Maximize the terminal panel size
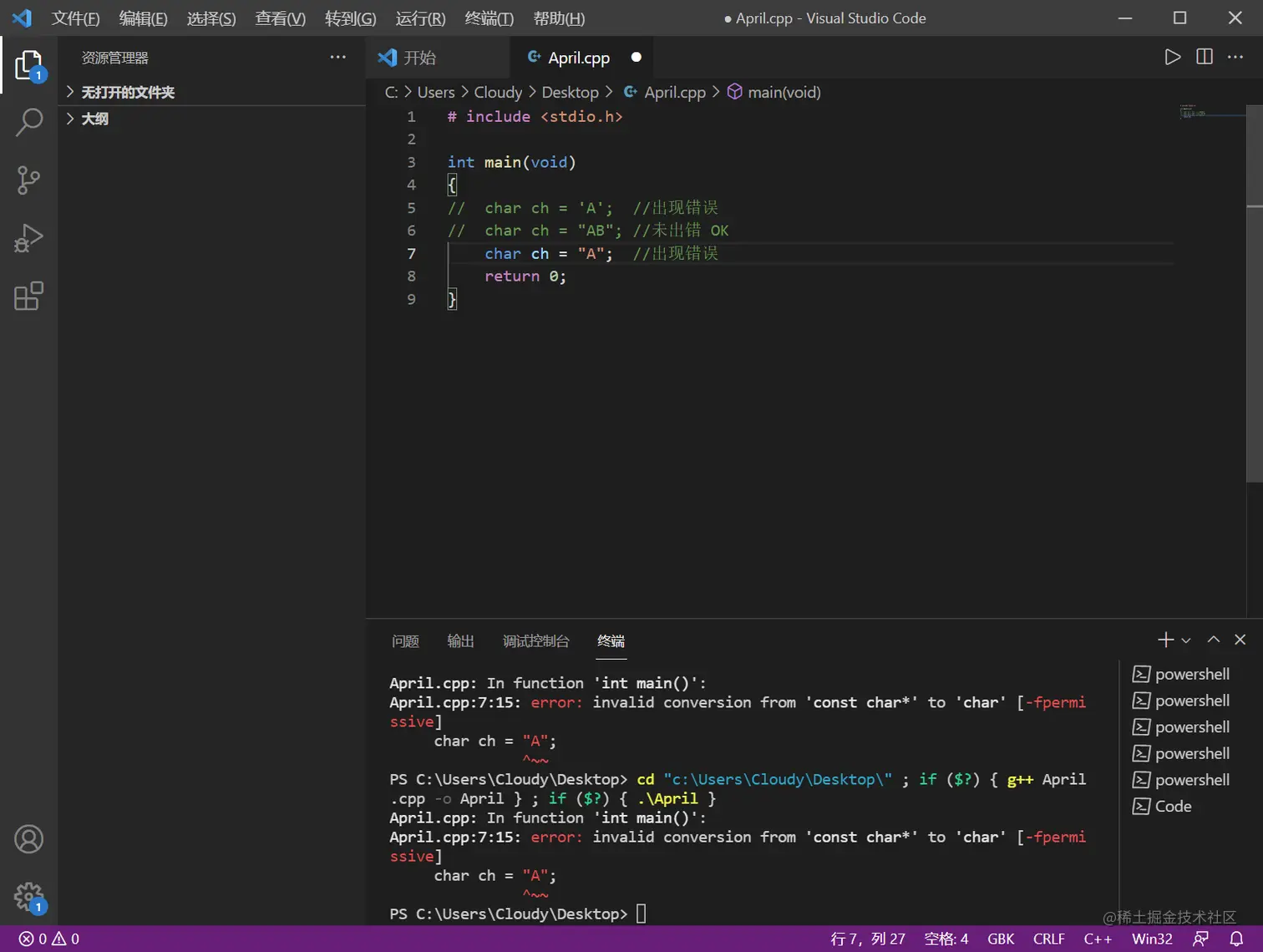Image resolution: width=1263 pixels, height=952 pixels. click(1213, 640)
